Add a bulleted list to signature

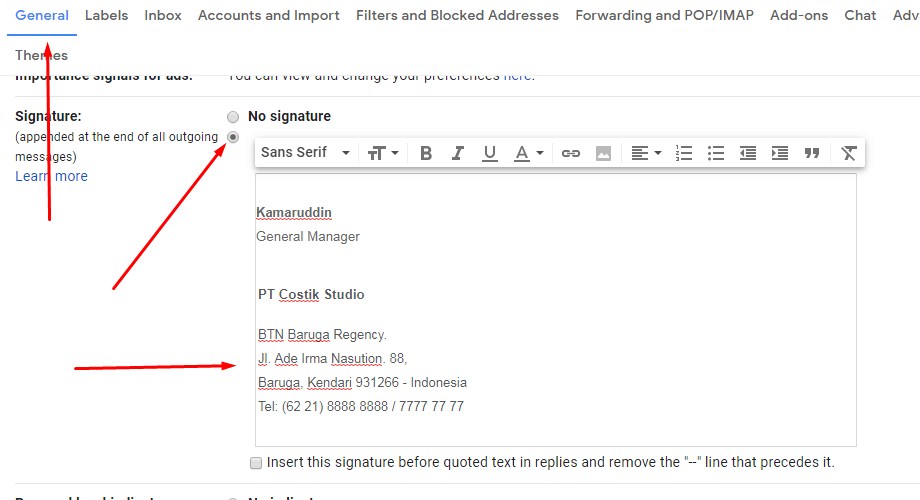(x=716, y=153)
